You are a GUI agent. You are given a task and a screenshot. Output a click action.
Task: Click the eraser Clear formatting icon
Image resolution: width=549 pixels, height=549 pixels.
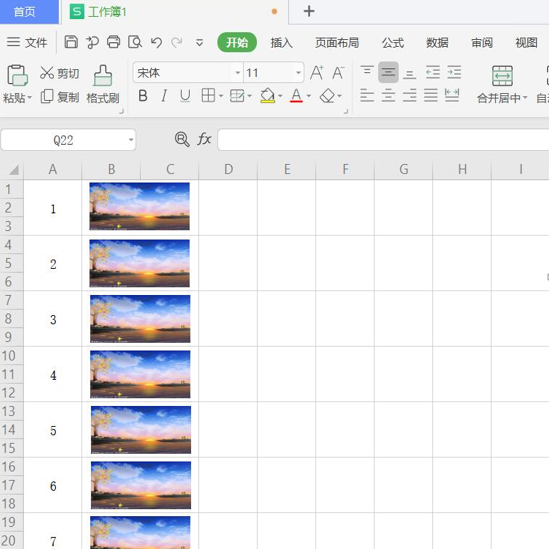pos(327,96)
